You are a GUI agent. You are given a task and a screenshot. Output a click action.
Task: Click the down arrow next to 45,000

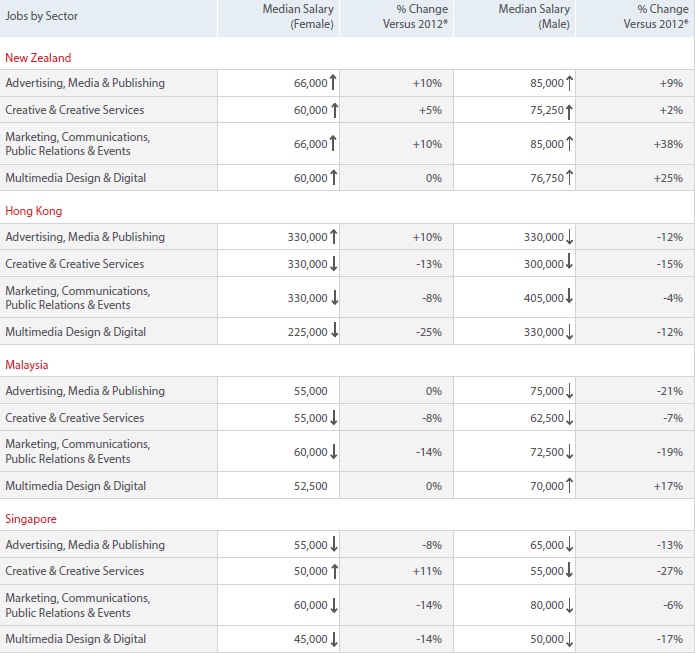coord(334,639)
